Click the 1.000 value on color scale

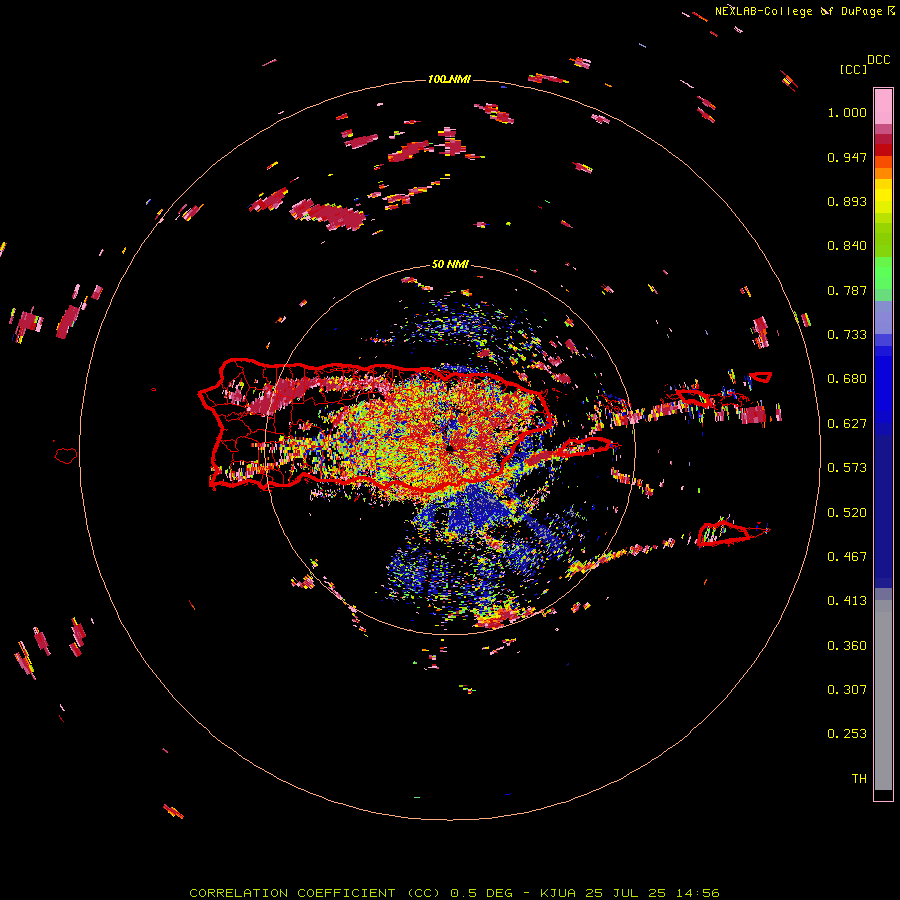click(x=847, y=112)
